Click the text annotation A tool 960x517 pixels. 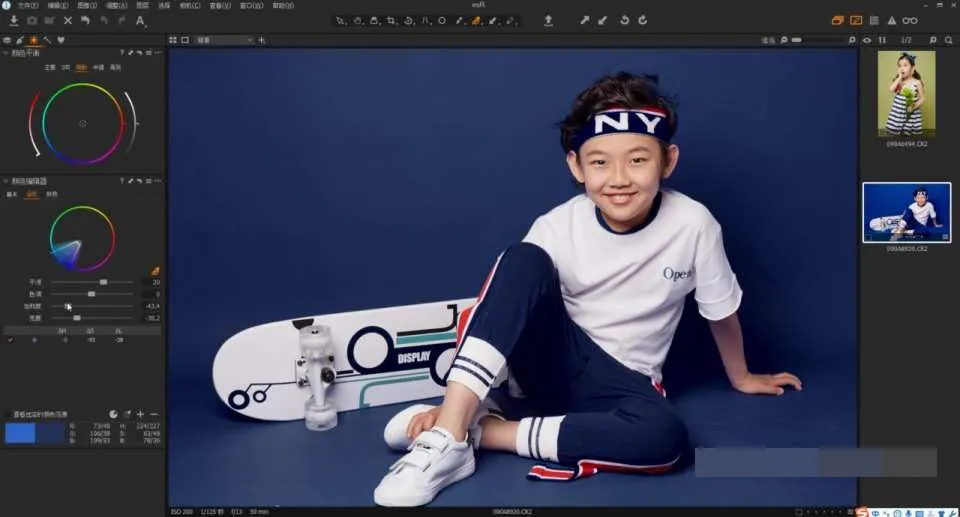140,21
